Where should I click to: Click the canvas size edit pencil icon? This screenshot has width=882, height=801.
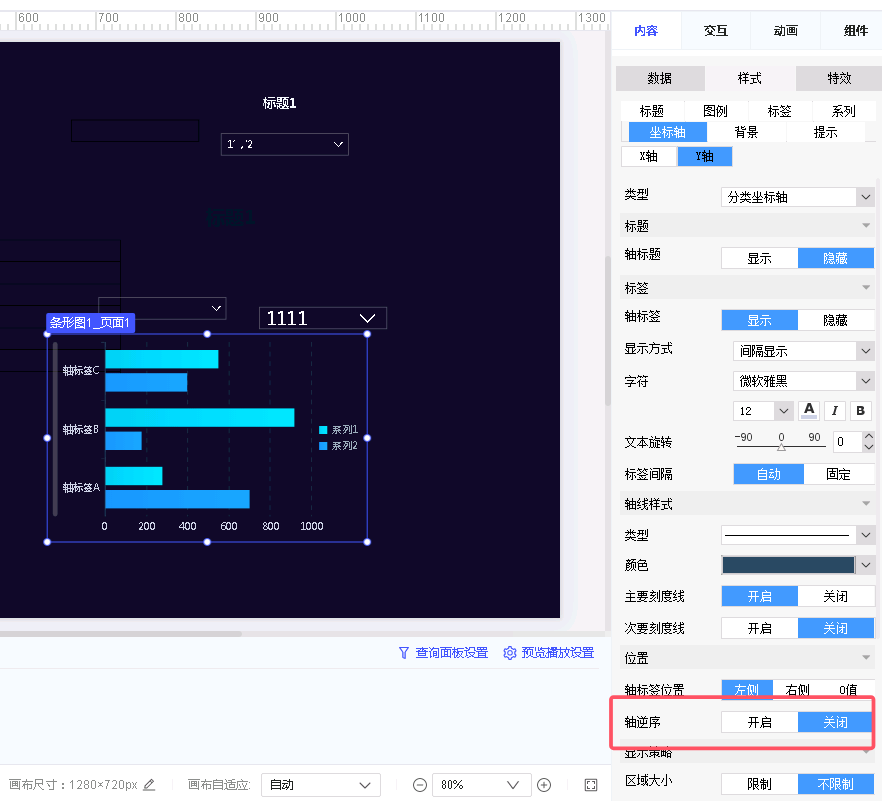tap(149, 785)
